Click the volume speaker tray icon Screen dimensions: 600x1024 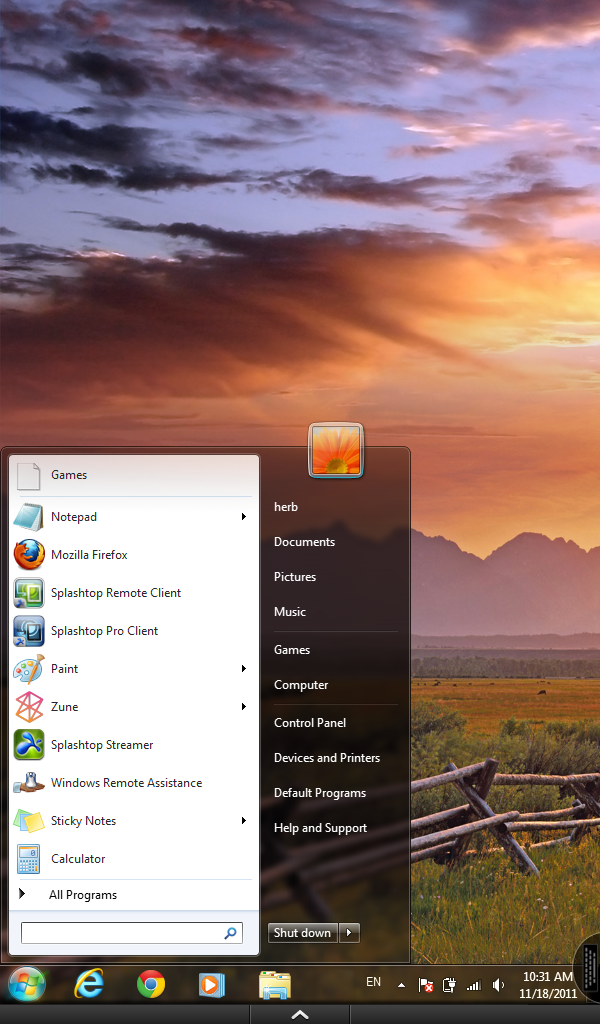tap(499, 985)
